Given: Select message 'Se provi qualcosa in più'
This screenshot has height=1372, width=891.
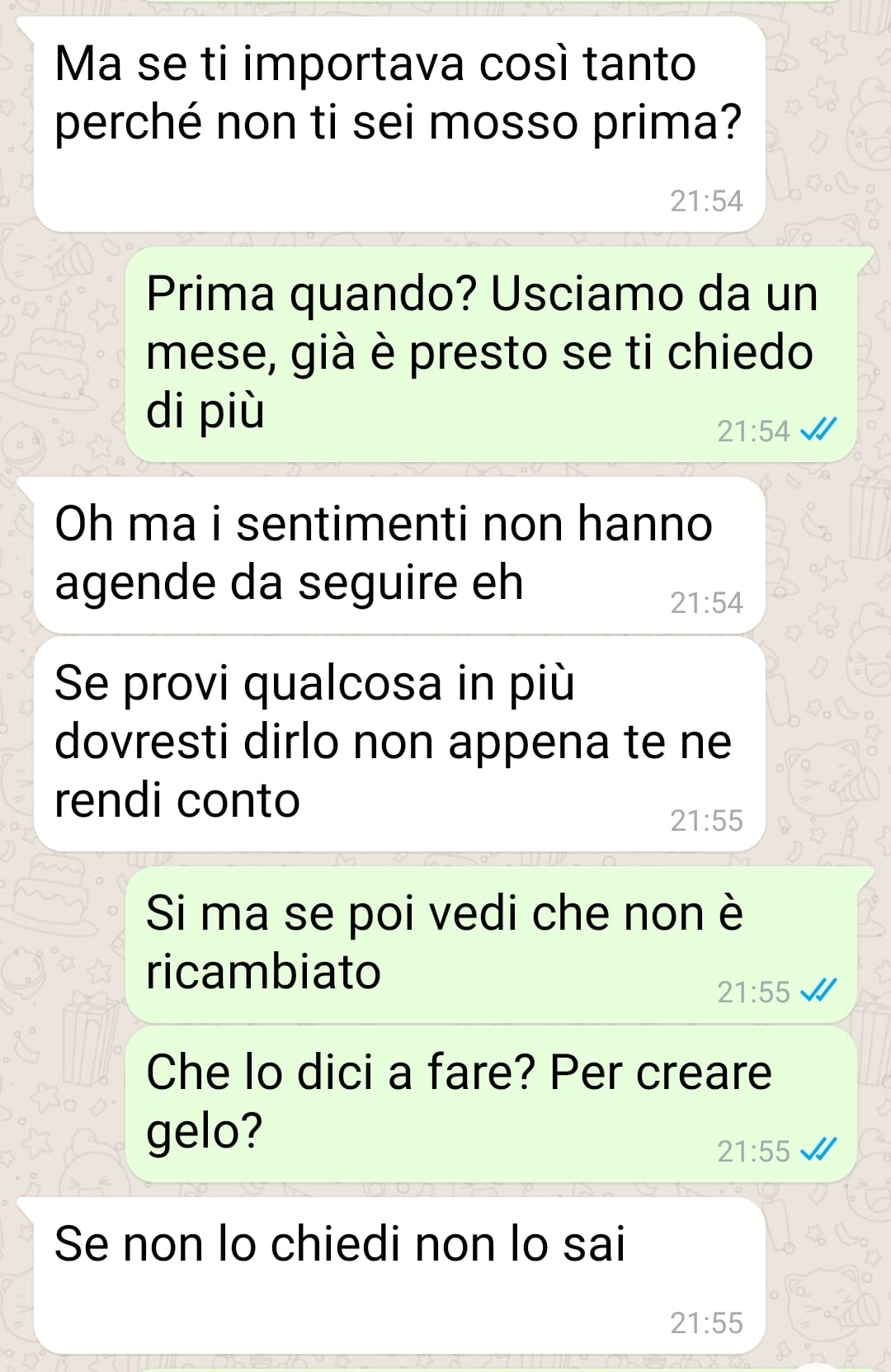Looking at the screenshot, I should 399,743.
